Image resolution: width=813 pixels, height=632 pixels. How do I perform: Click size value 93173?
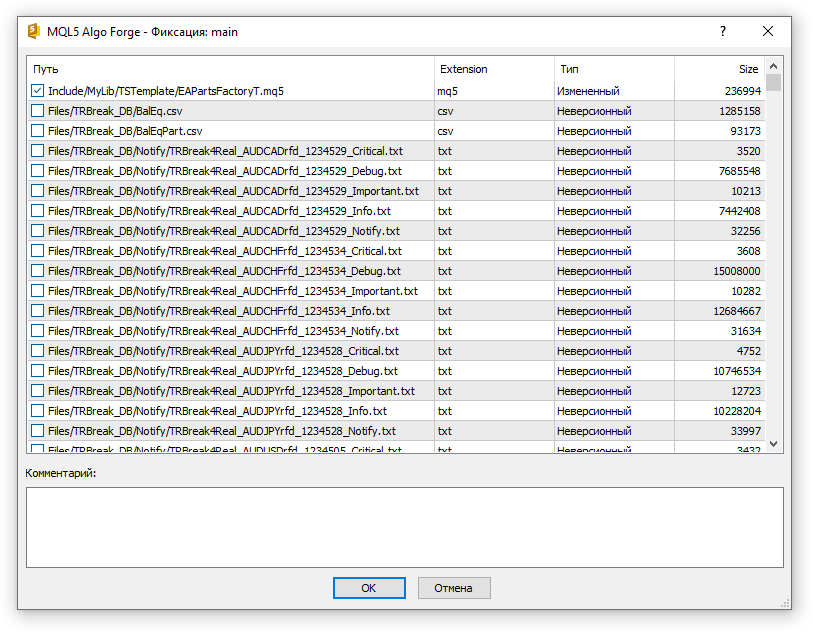746,131
